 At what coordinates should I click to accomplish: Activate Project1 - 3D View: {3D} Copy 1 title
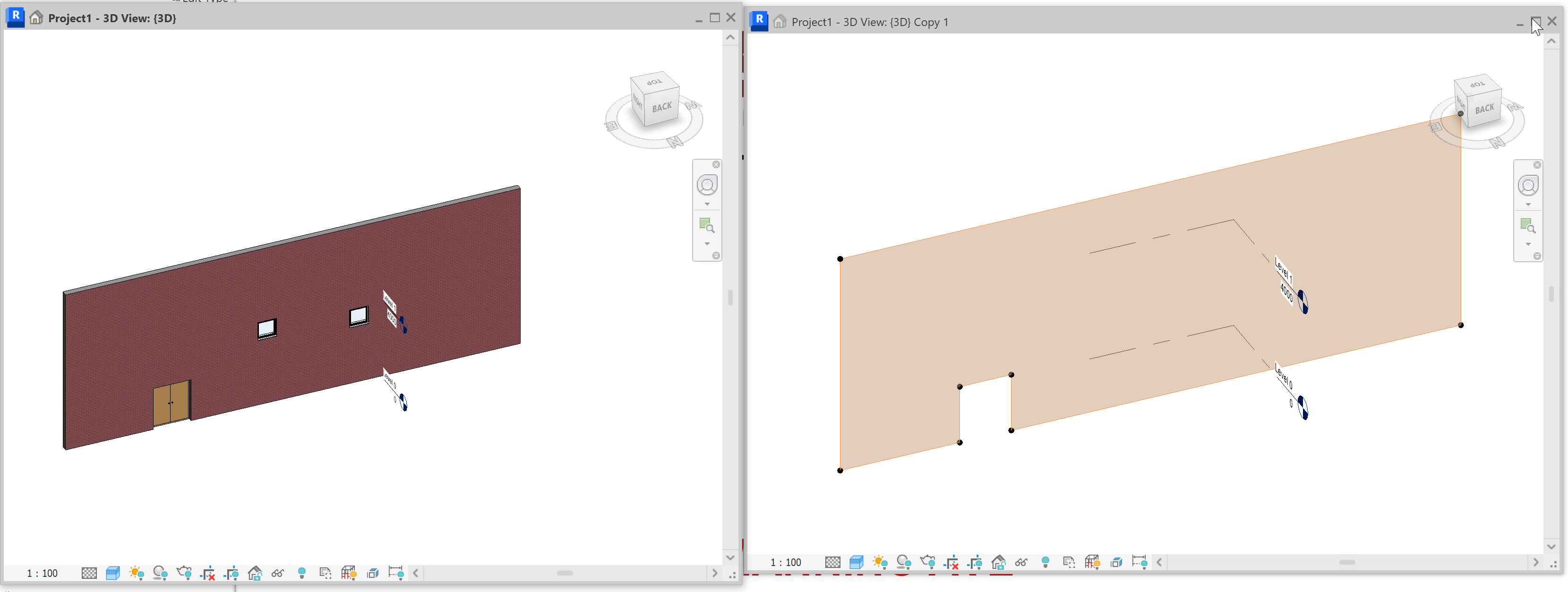coord(869,22)
